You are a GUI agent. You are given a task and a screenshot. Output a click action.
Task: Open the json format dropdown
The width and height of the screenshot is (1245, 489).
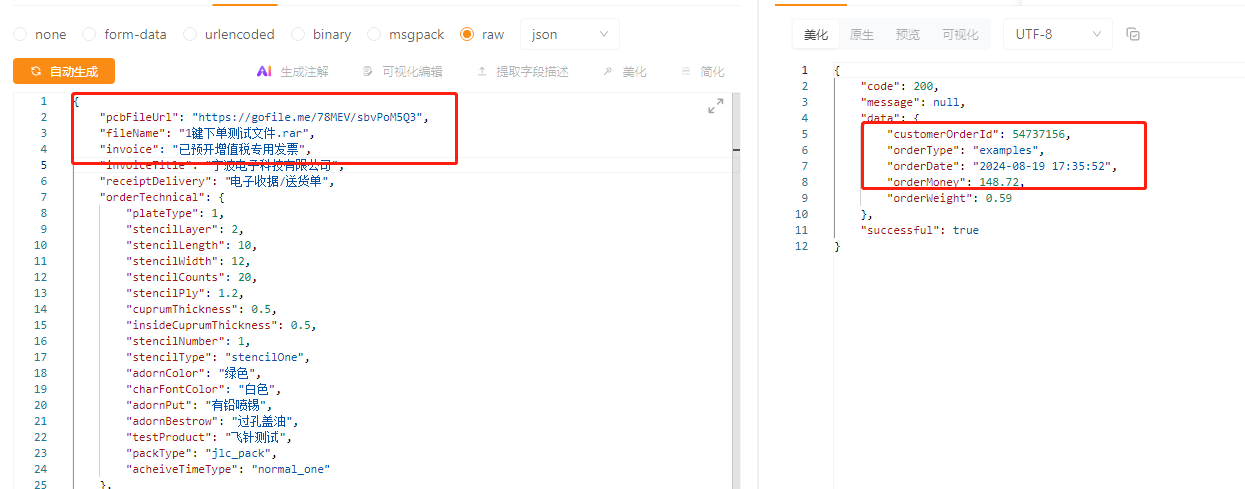click(x=570, y=34)
